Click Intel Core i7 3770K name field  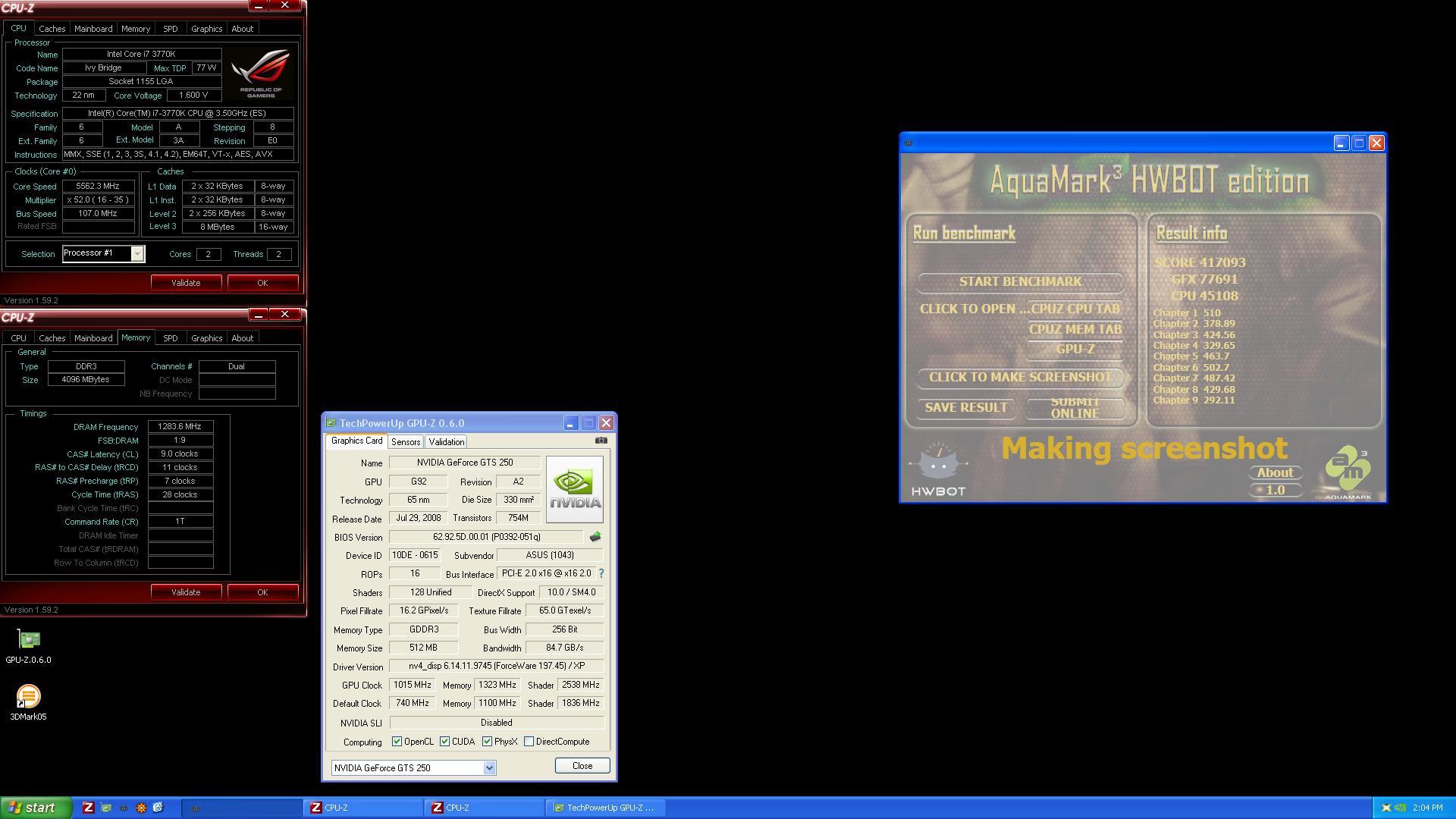(x=142, y=55)
